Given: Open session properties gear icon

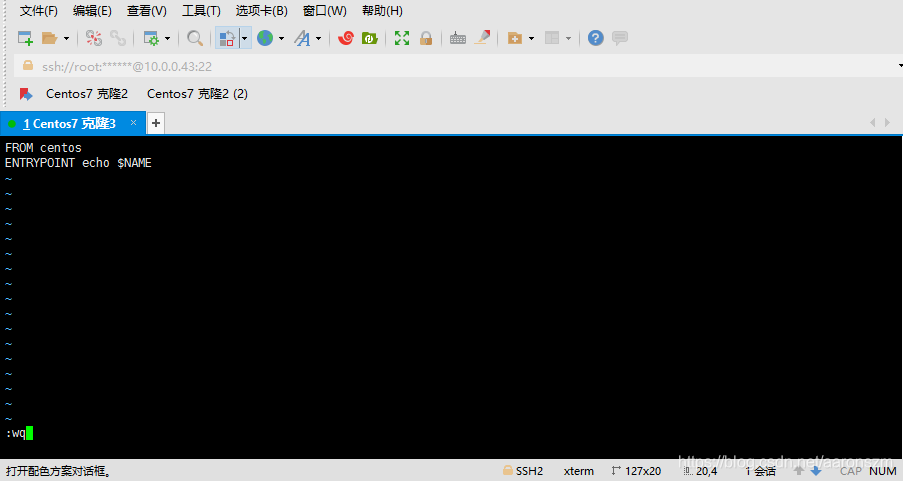Looking at the screenshot, I should click(x=151, y=38).
